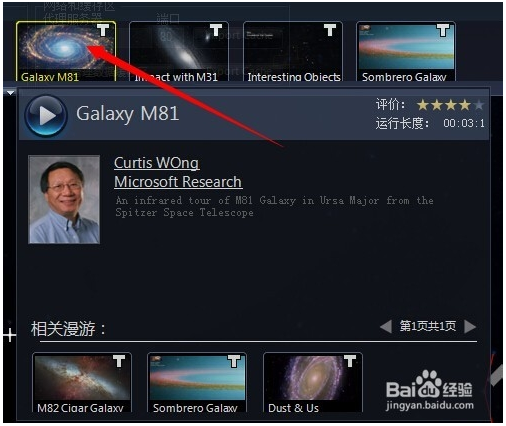Play the Galaxy M81 tour
Image resolution: width=506 pixels, height=426 pixels.
click(x=46, y=116)
